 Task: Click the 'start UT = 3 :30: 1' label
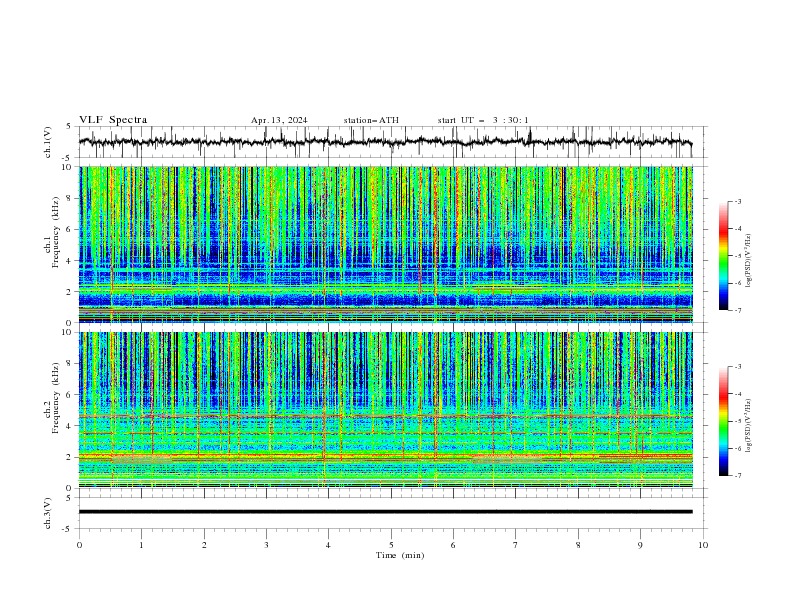point(483,120)
